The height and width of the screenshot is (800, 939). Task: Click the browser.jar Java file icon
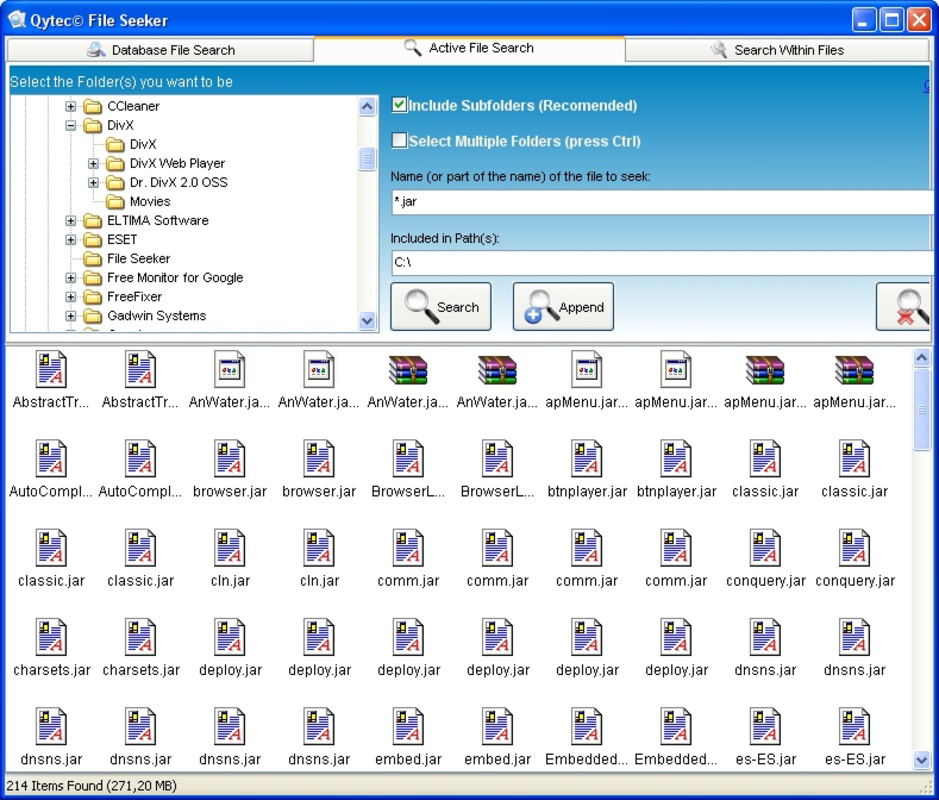[x=230, y=458]
